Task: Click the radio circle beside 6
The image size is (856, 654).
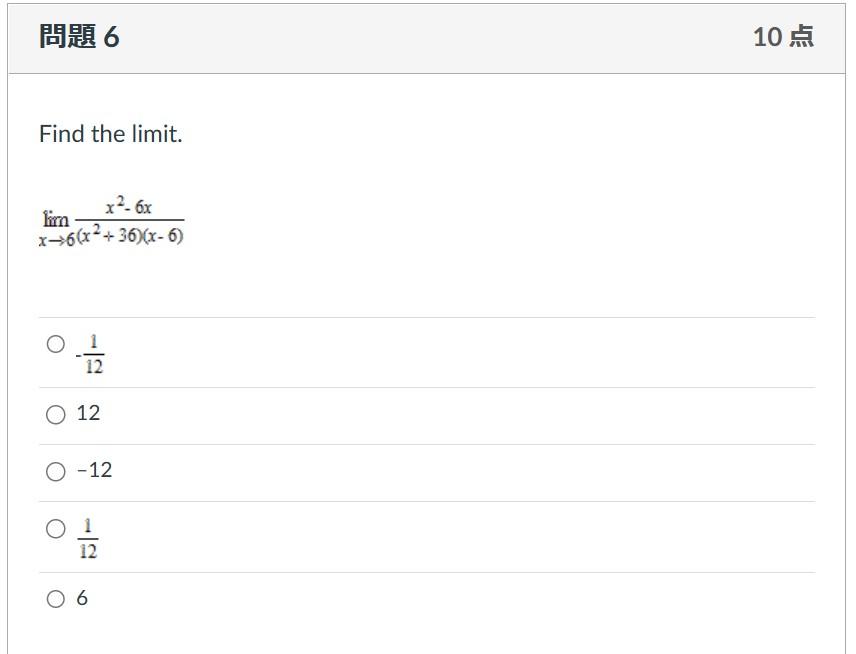Action: (x=55, y=598)
